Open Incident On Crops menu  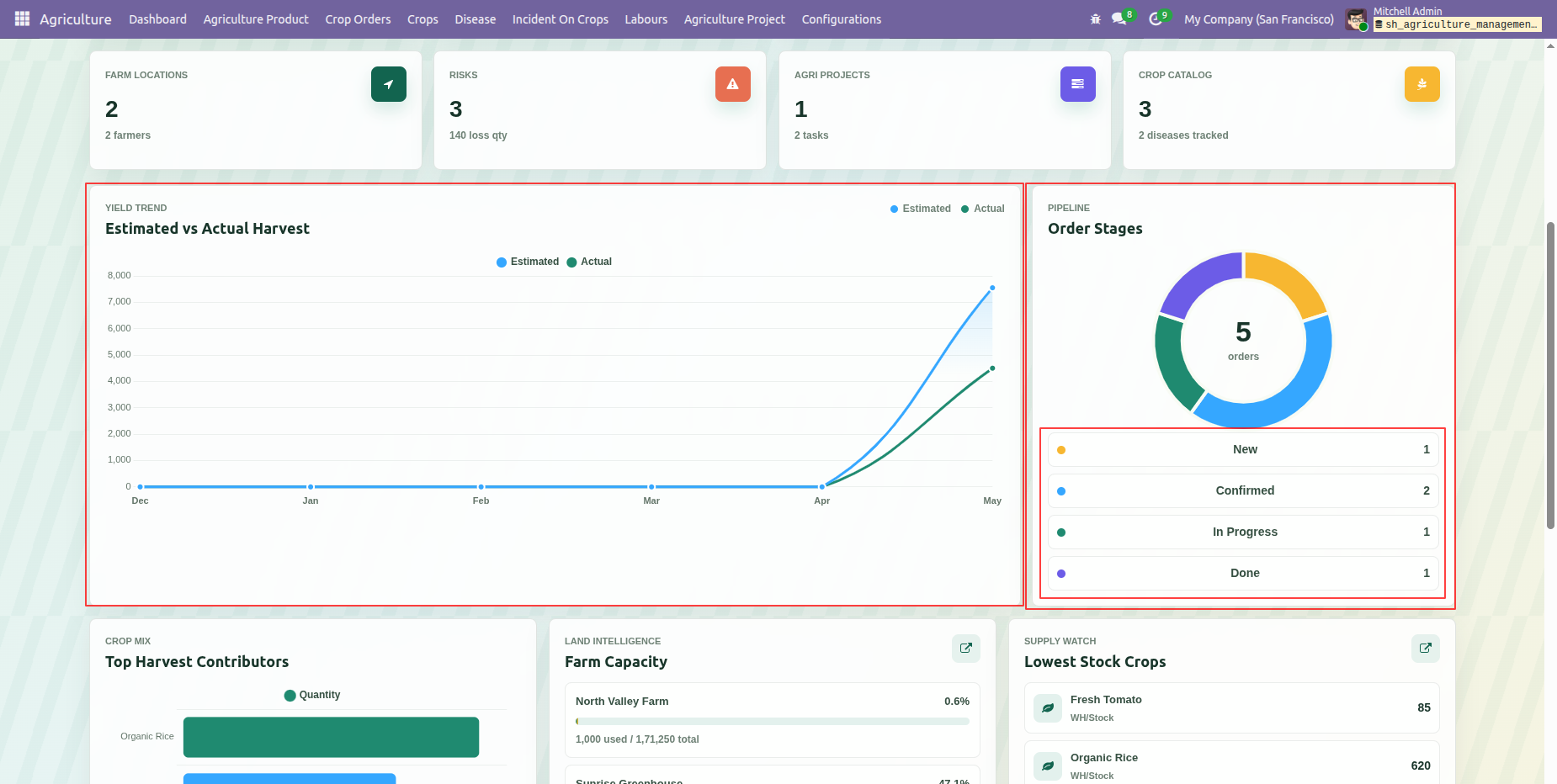click(x=561, y=19)
